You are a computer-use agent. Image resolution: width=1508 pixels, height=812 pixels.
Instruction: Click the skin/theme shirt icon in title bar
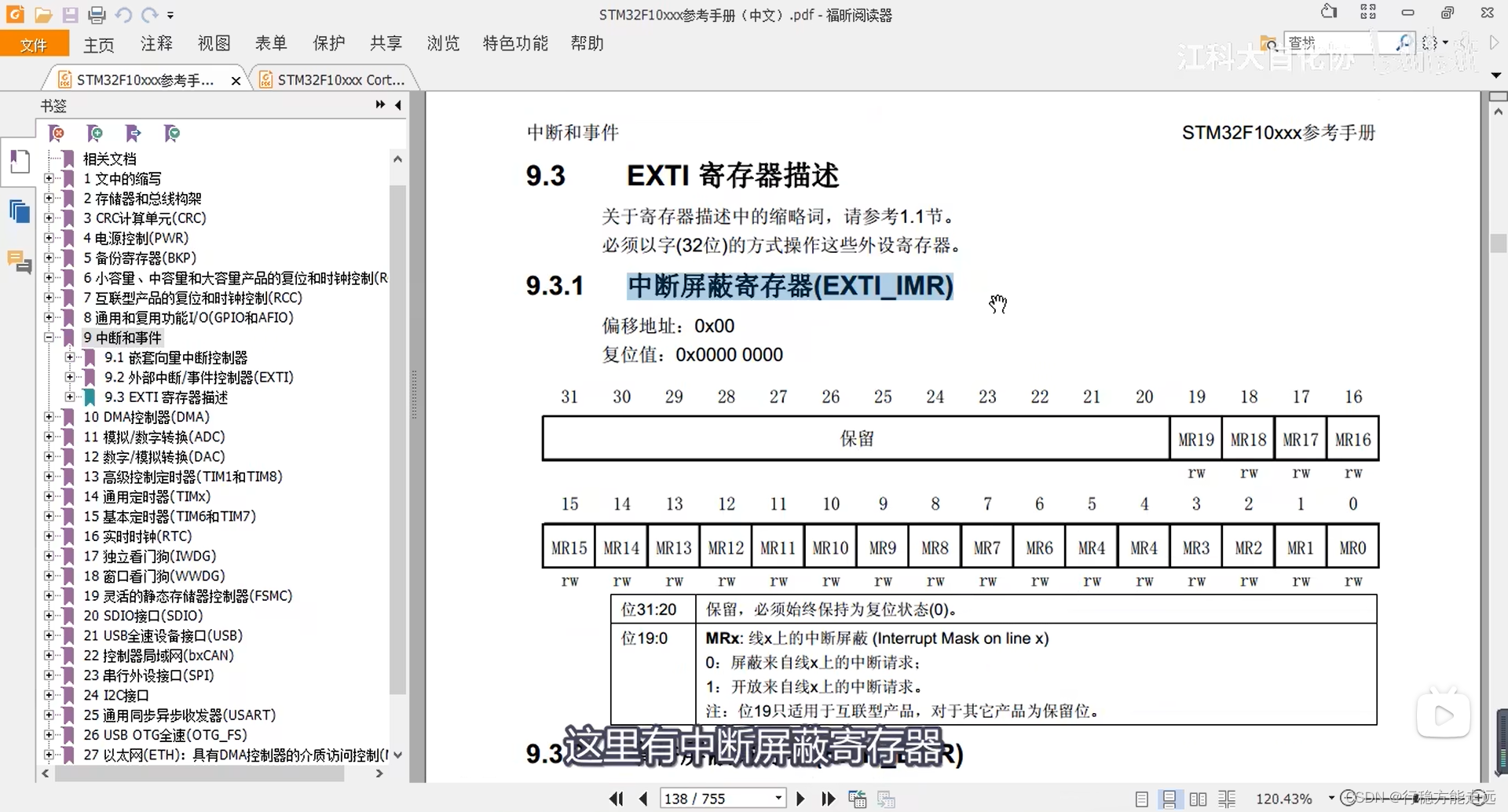(1329, 12)
